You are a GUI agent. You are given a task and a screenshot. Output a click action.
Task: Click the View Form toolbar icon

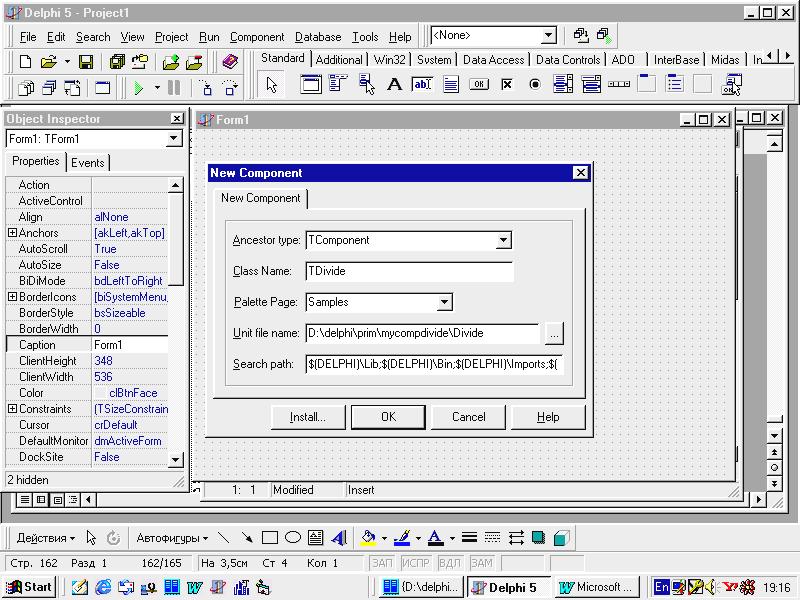pyautogui.click(x=49, y=88)
